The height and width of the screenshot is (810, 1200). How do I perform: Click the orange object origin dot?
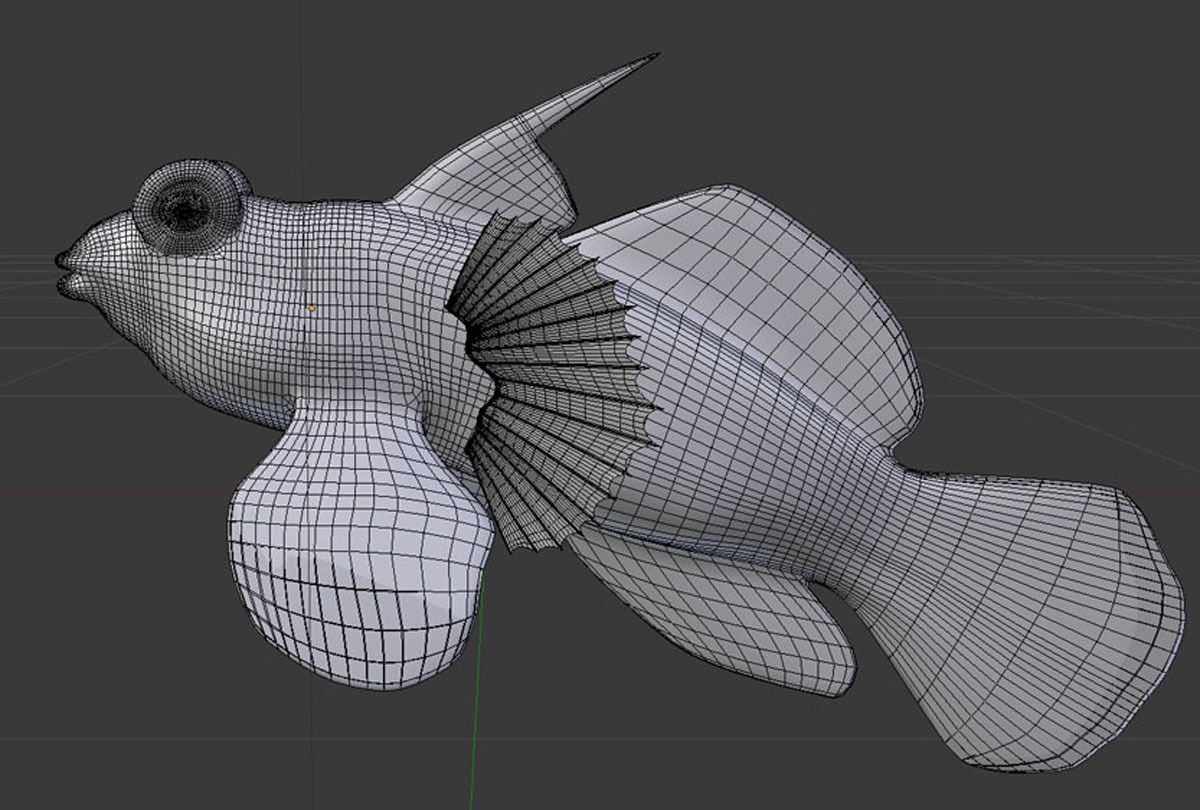pyautogui.click(x=311, y=308)
